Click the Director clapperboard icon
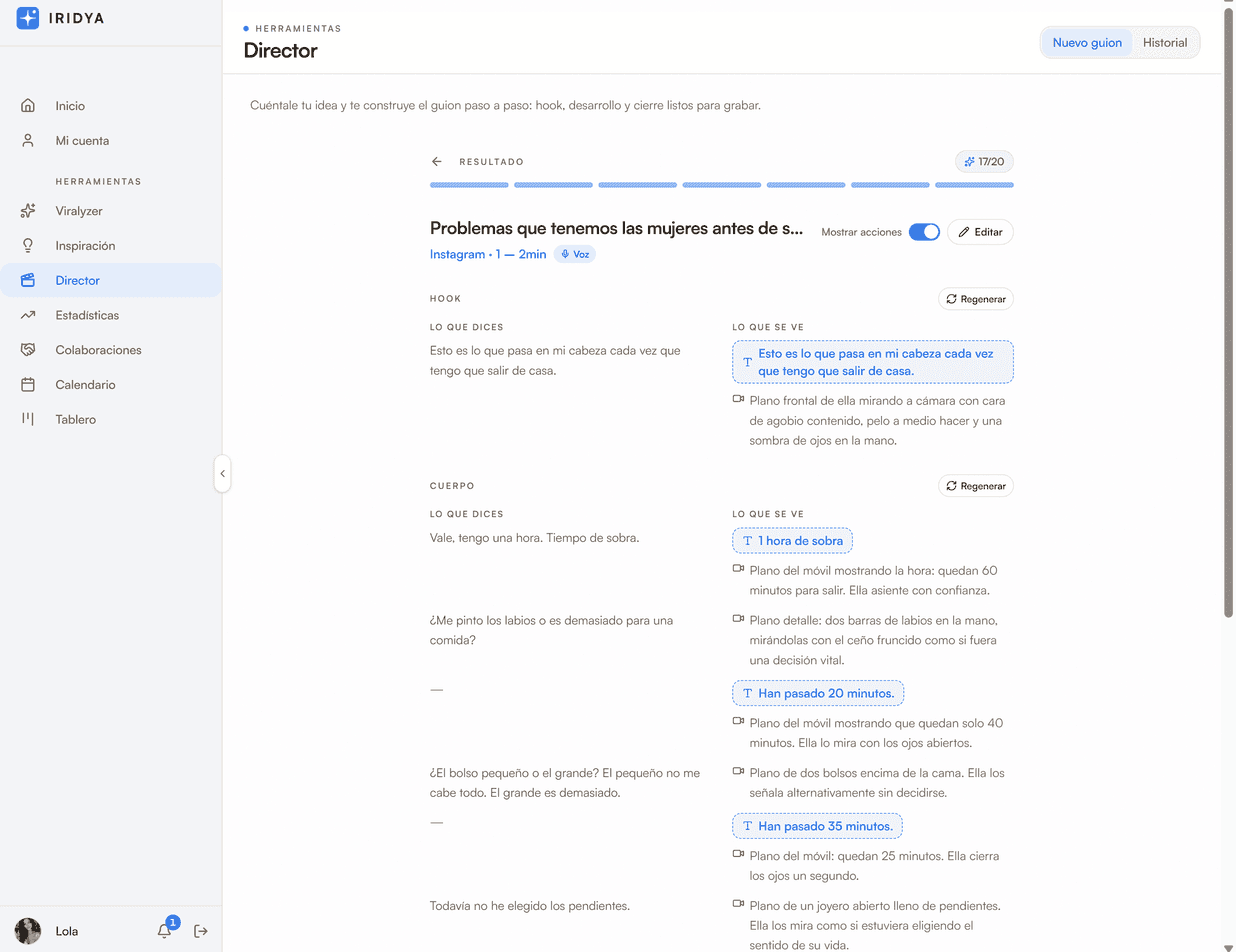 [28, 281]
